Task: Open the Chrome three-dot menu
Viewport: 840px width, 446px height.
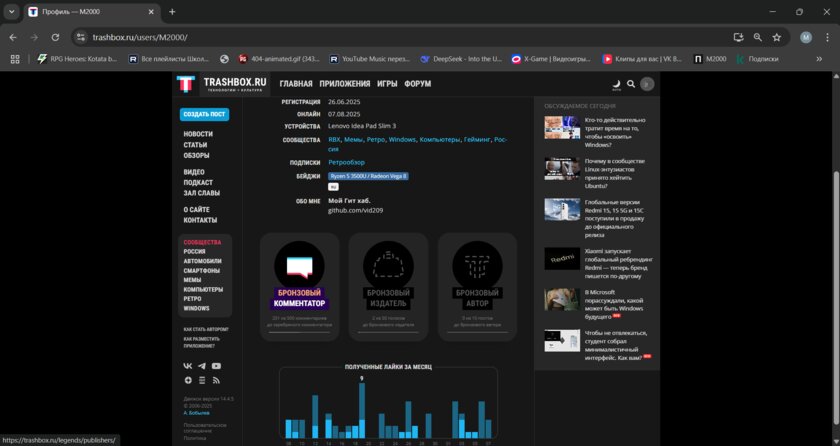Action: click(825, 37)
